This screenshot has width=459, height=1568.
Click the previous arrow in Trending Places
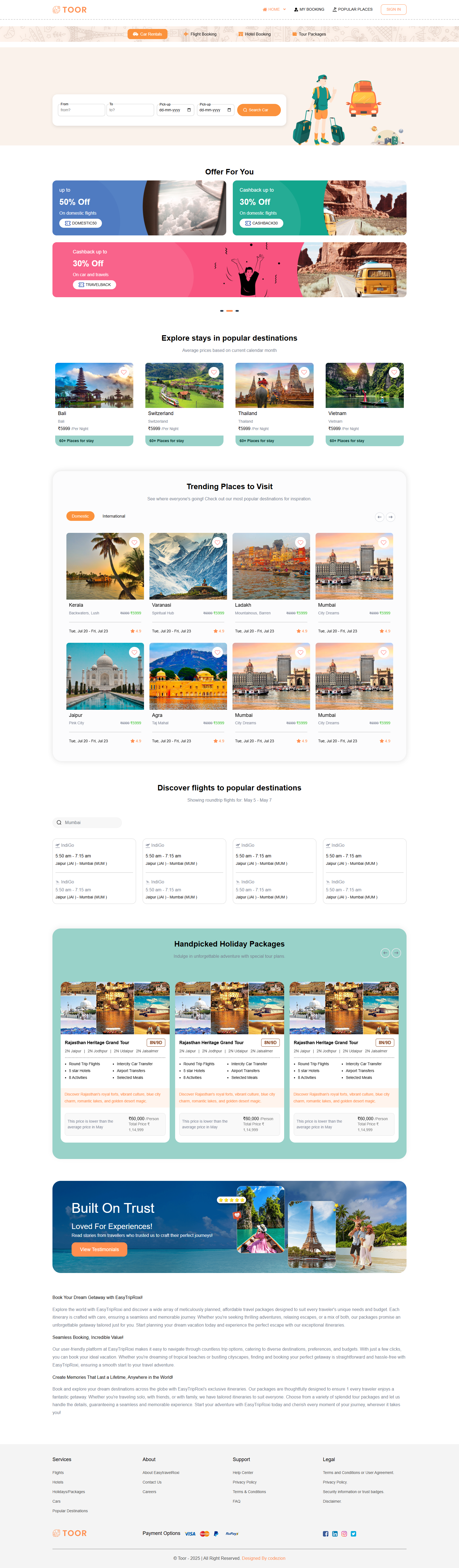click(x=379, y=517)
